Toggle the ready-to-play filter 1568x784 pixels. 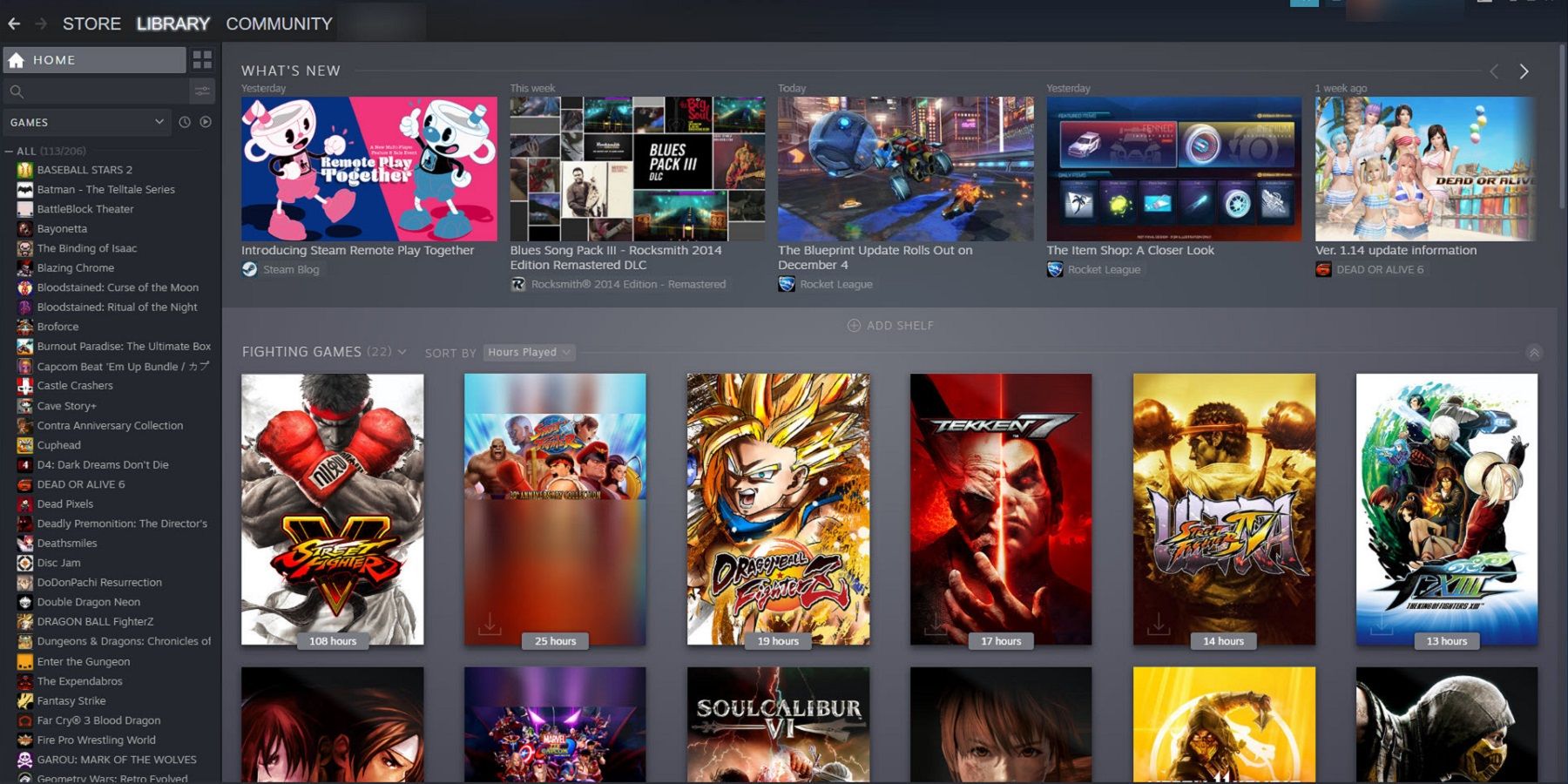(205, 122)
